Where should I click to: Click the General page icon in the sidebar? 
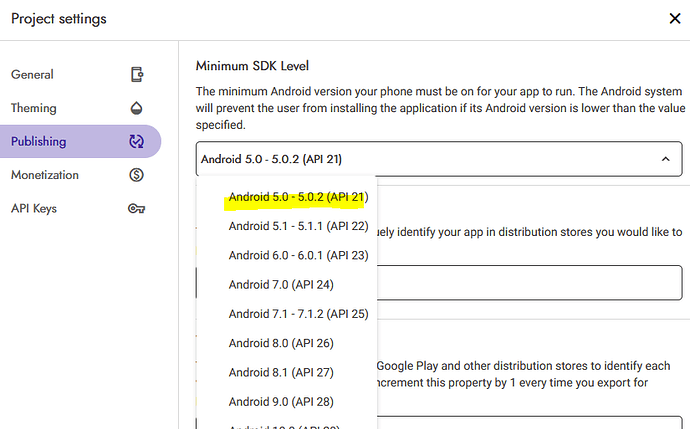click(x=137, y=75)
